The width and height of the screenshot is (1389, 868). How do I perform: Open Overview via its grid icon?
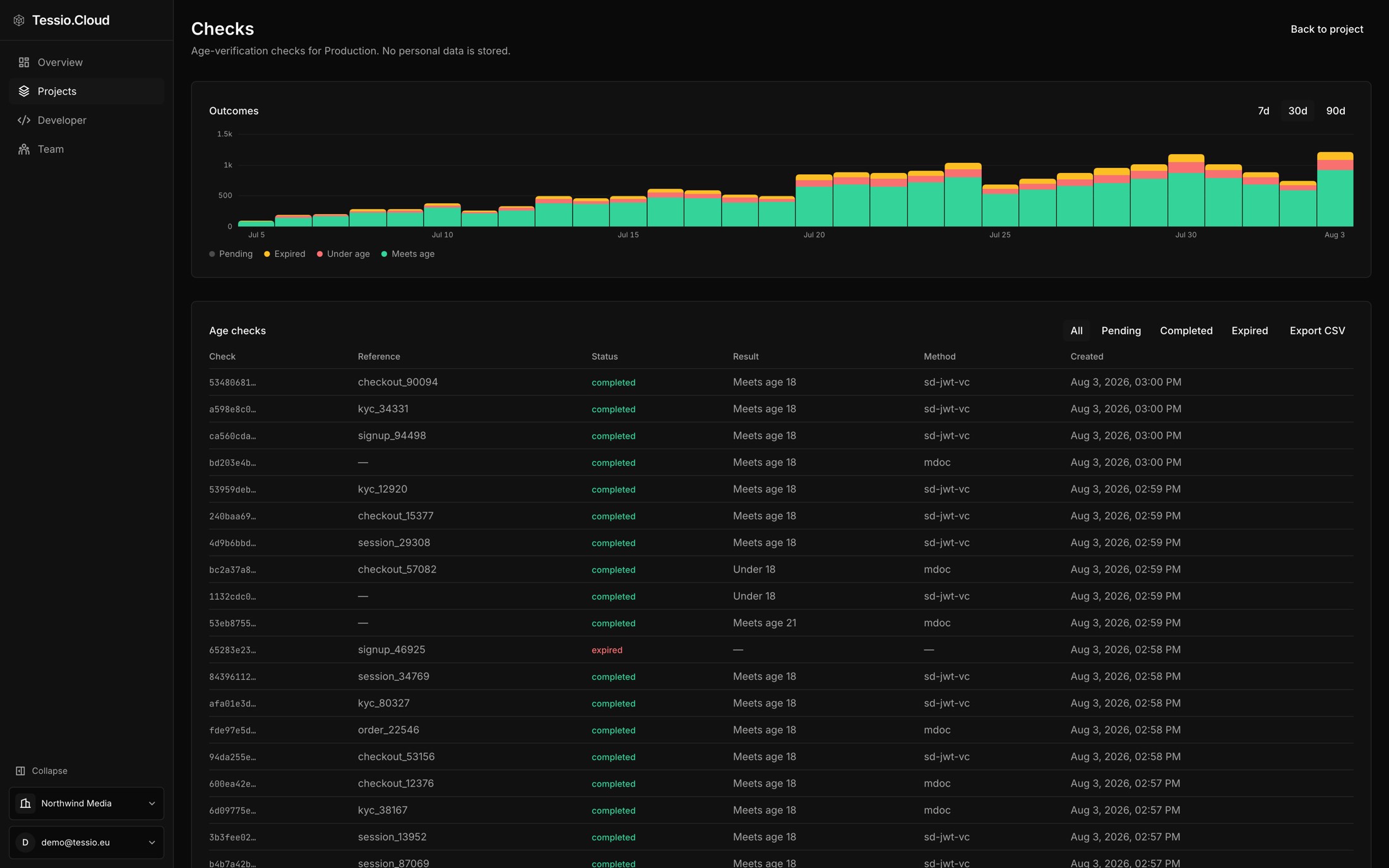point(24,62)
